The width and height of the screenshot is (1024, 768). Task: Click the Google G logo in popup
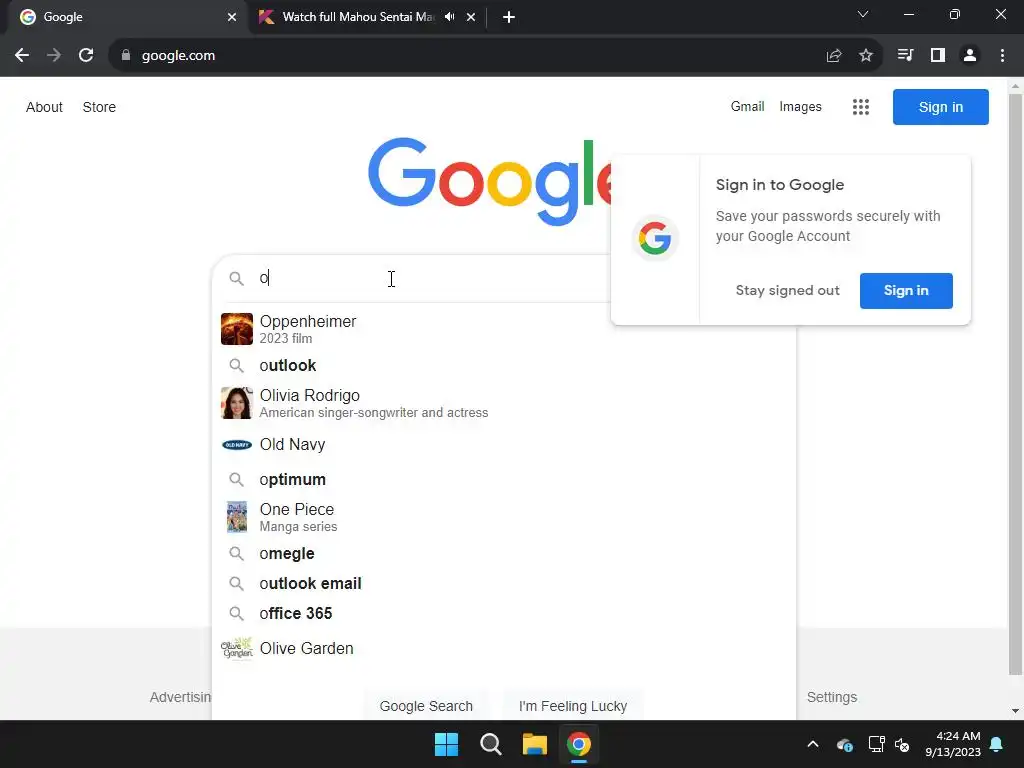click(655, 238)
